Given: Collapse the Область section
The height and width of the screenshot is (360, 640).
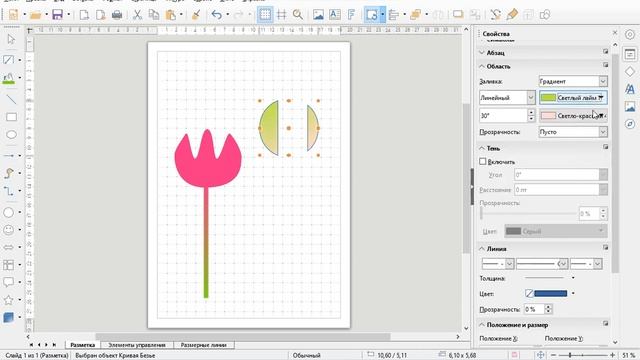Looking at the screenshot, I should click(482, 66).
